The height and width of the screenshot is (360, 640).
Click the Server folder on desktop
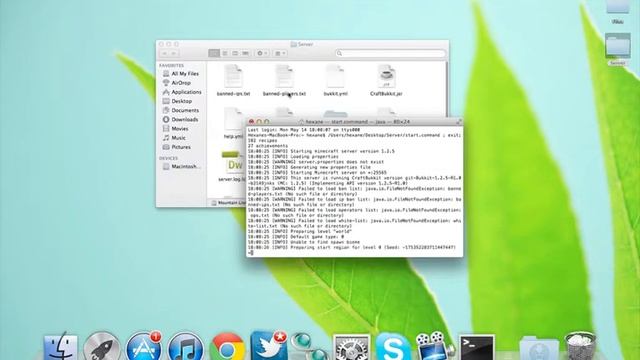click(x=618, y=49)
